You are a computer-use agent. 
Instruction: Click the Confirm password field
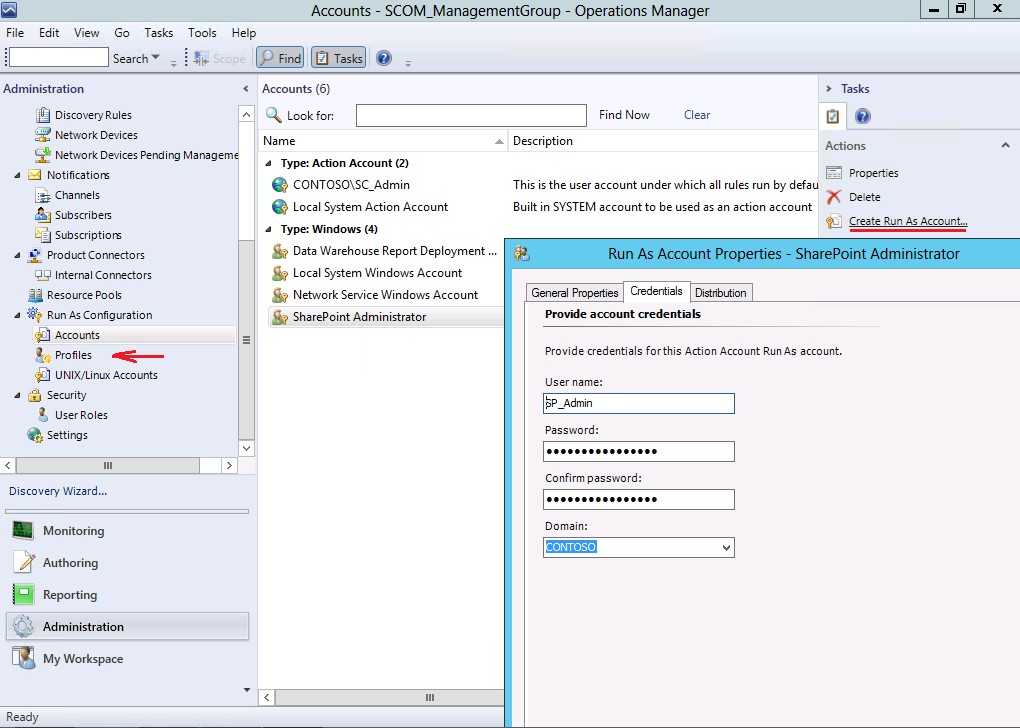tap(639, 500)
